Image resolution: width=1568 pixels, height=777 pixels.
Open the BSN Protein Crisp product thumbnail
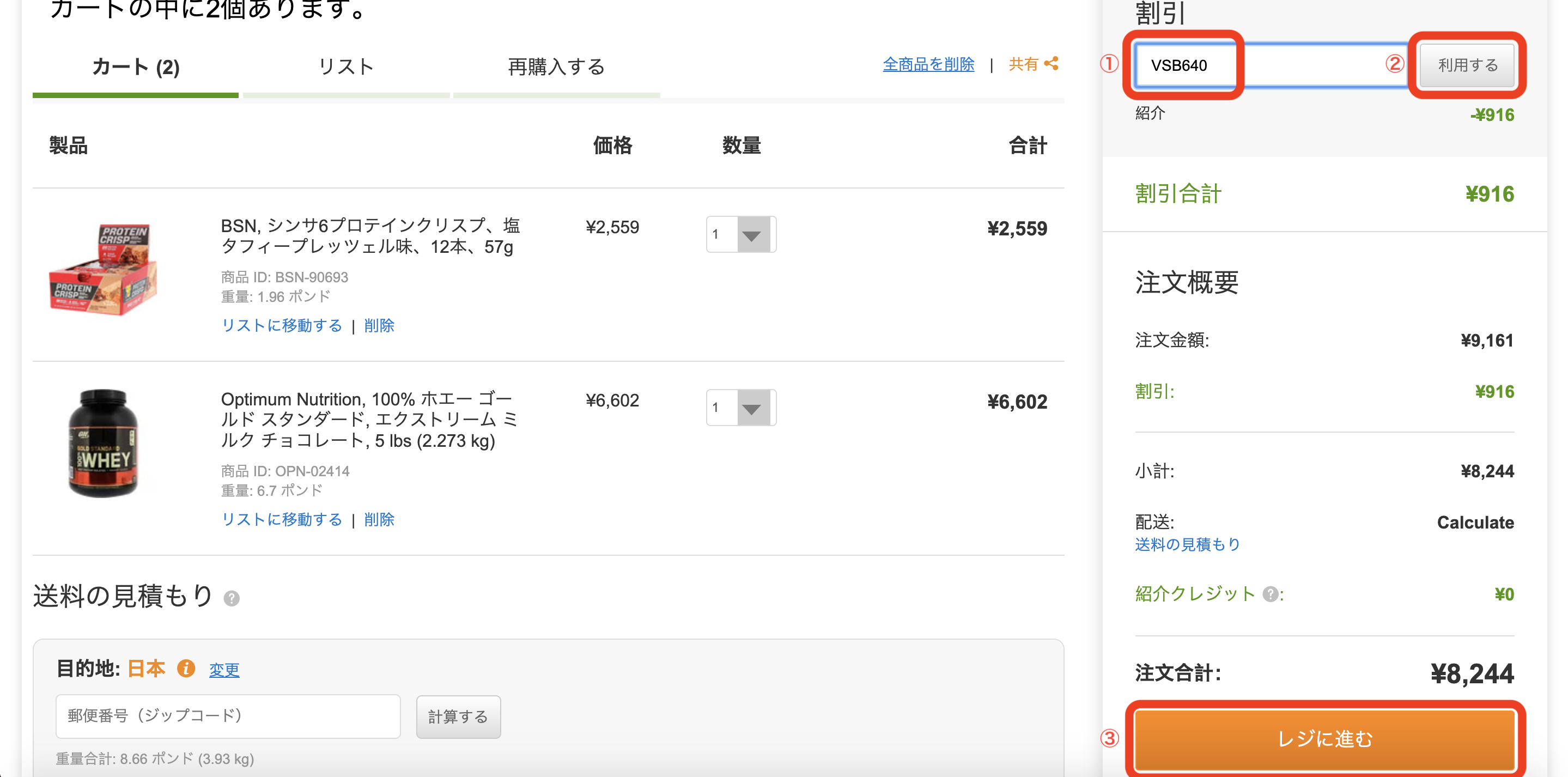tap(103, 270)
